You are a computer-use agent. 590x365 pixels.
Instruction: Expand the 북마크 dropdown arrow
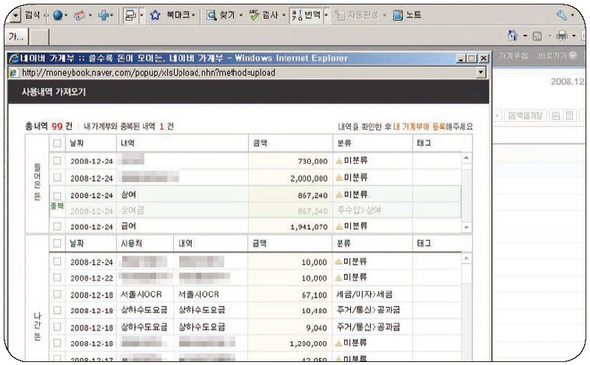tap(193, 15)
